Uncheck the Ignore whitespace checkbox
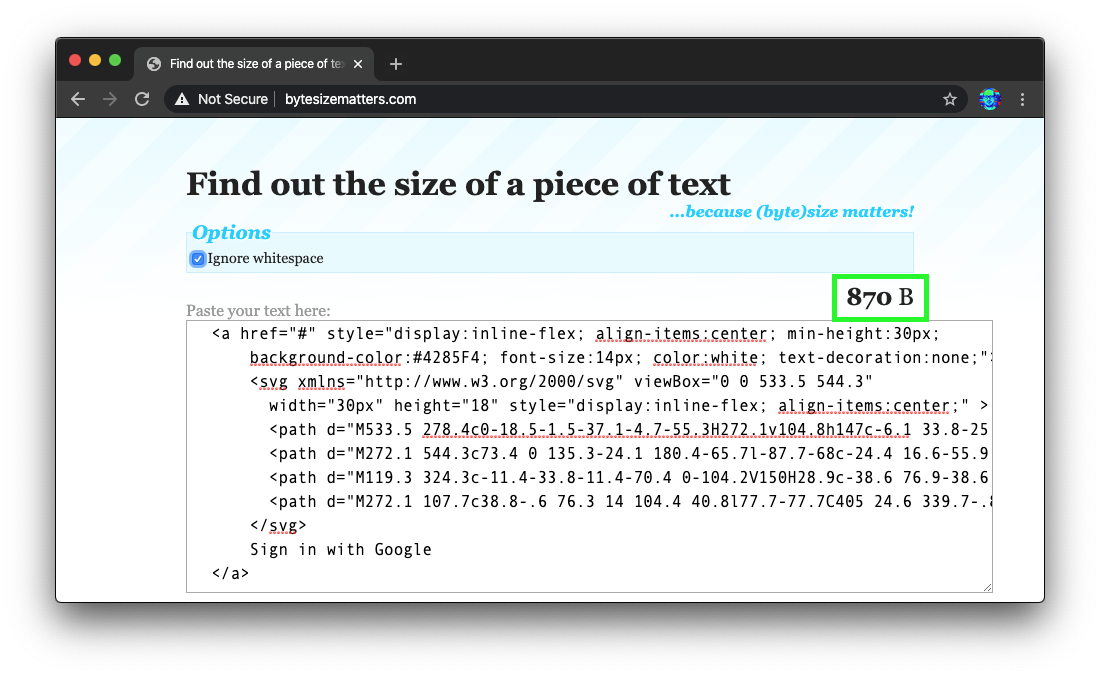This screenshot has height=676, width=1100. 198,259
